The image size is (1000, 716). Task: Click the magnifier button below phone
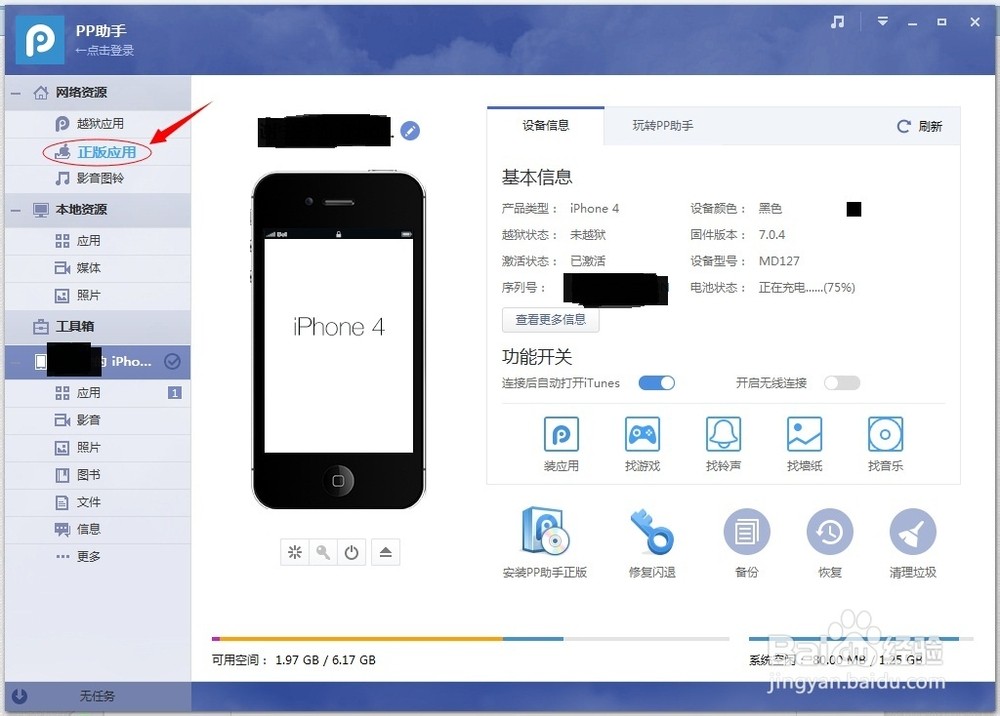pyautogui.click(x=323, y=552)
